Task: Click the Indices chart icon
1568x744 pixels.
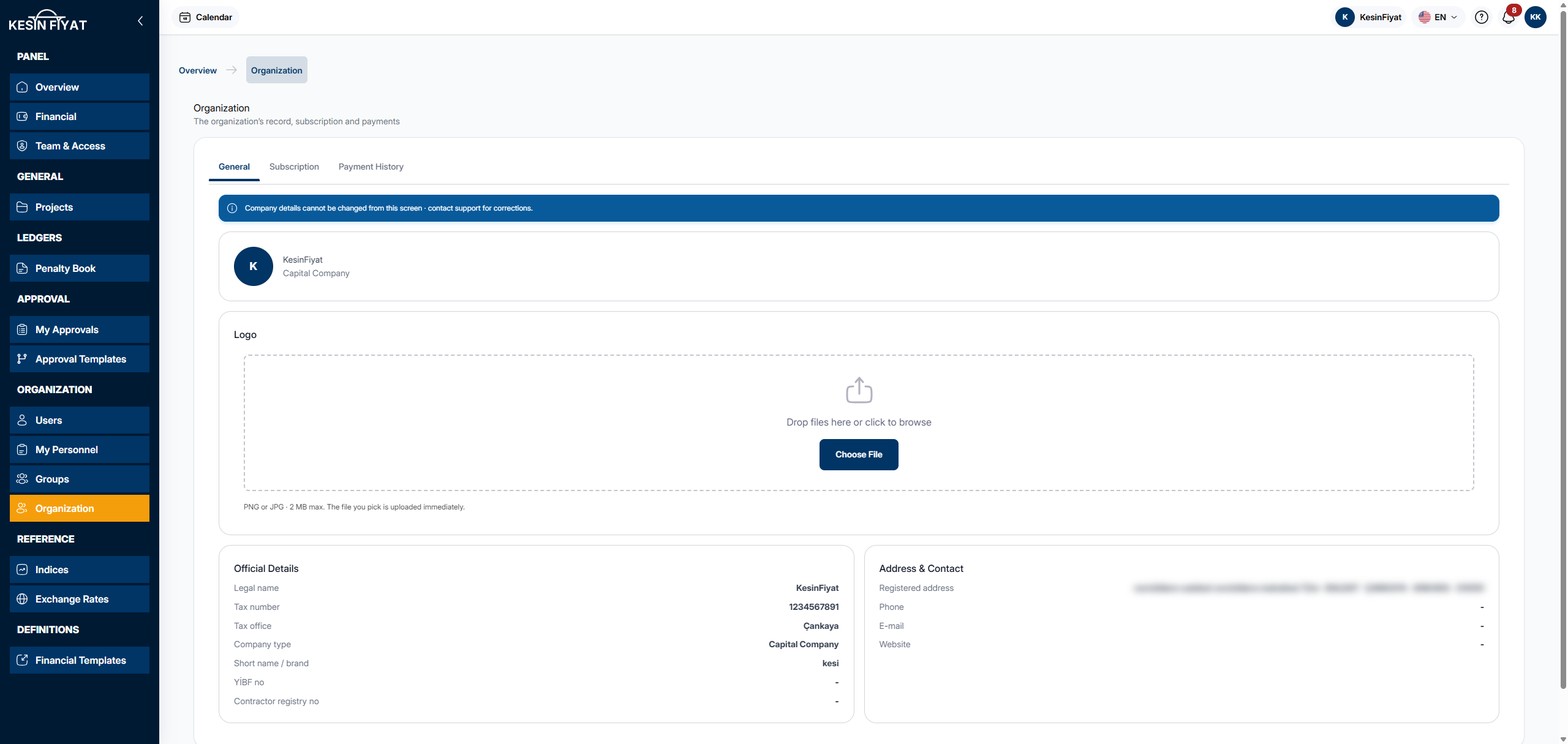Action: point(23,570)
